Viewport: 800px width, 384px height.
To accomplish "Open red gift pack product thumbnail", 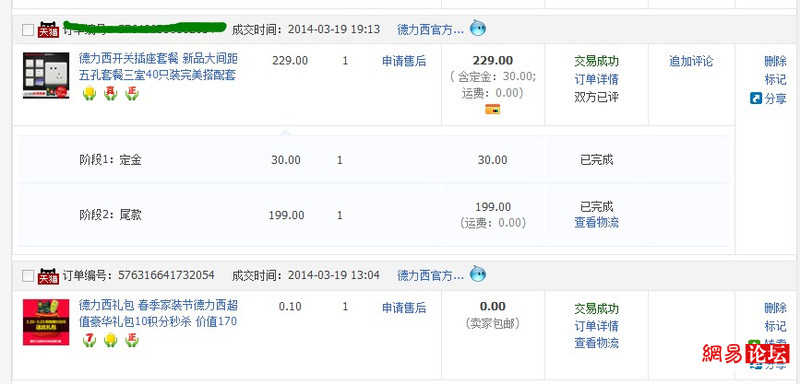I will point(46,322).
